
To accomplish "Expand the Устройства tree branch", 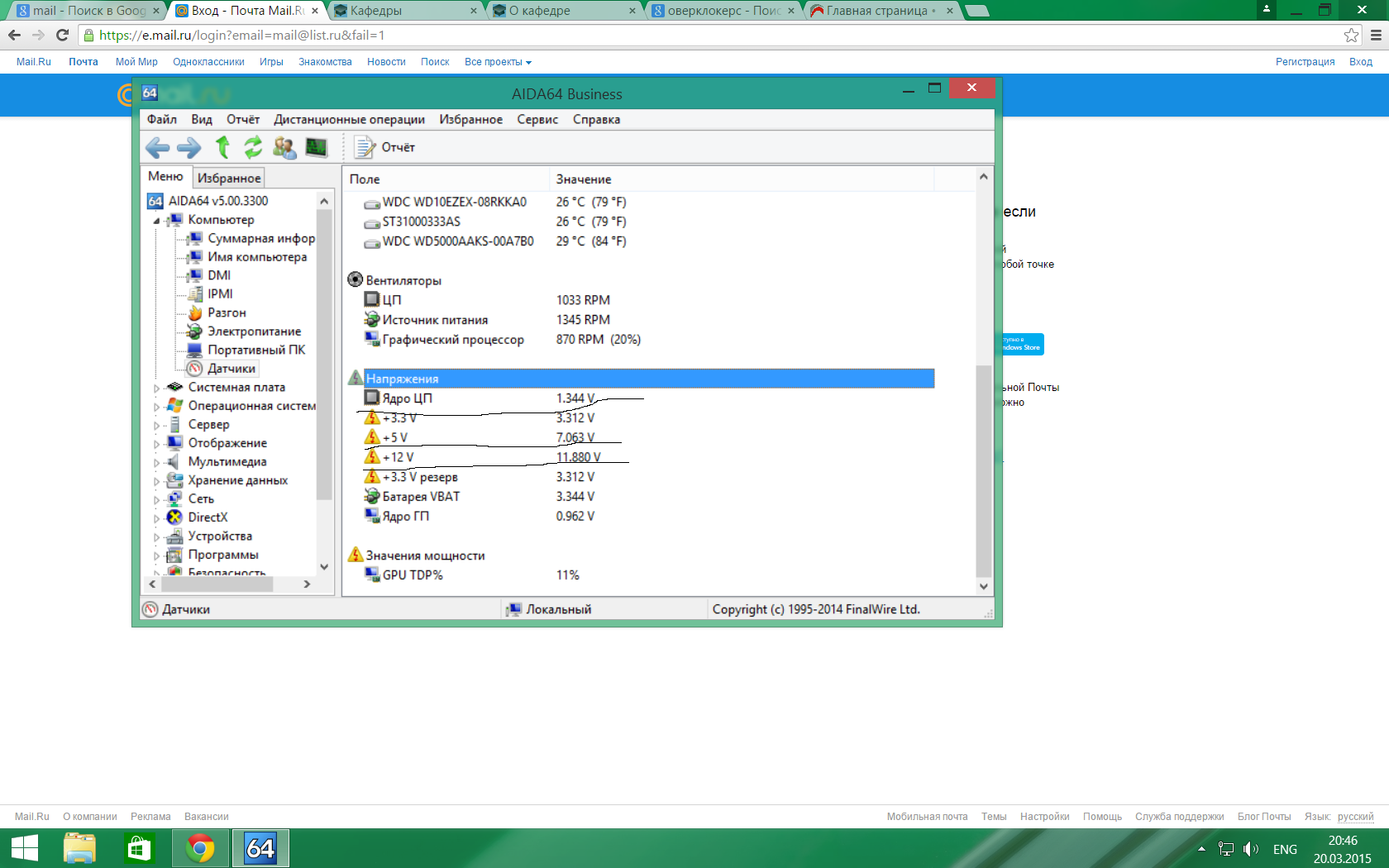I will point(156,537).
